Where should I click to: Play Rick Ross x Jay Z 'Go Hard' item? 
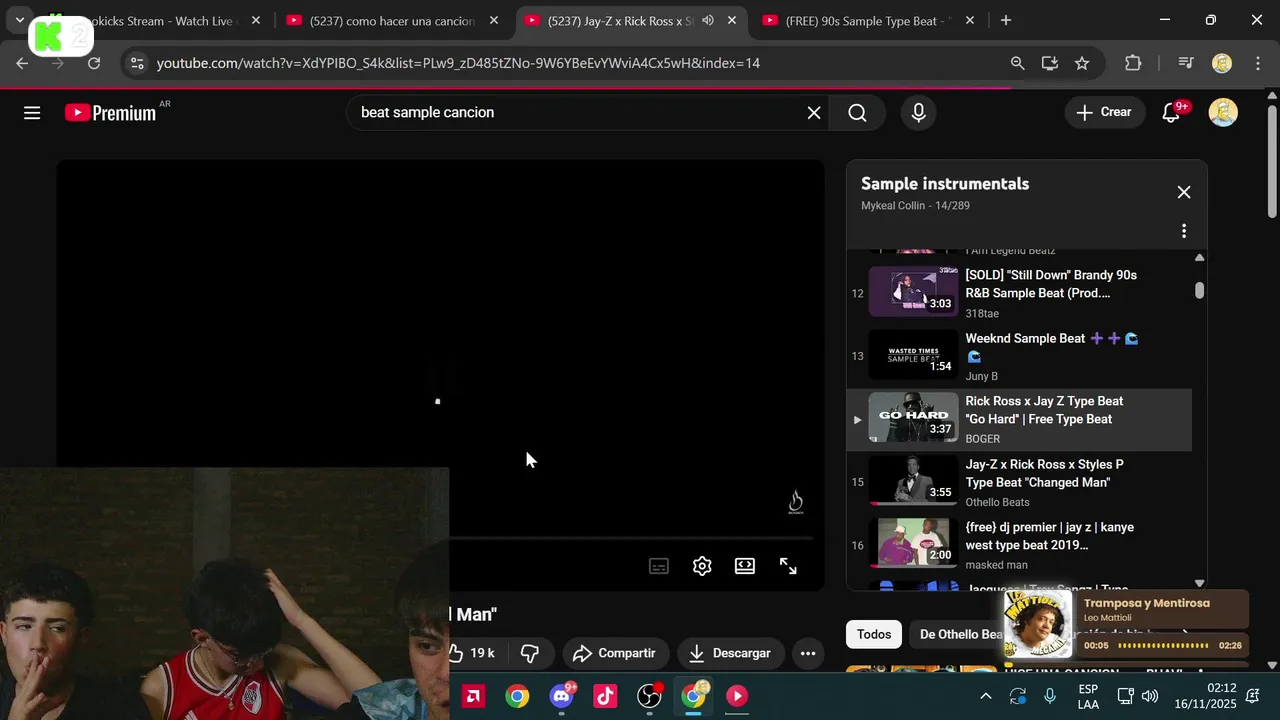pos(1020,419)
